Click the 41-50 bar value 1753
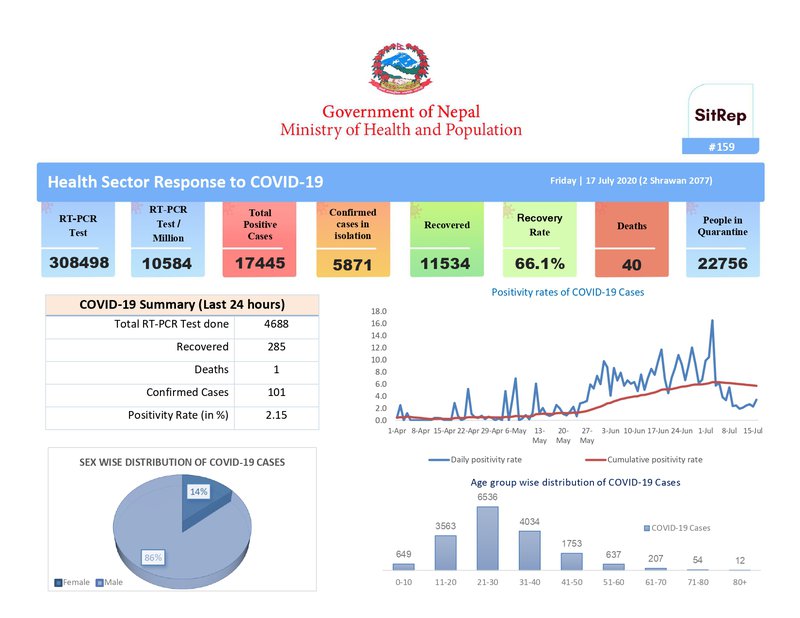 571,543
